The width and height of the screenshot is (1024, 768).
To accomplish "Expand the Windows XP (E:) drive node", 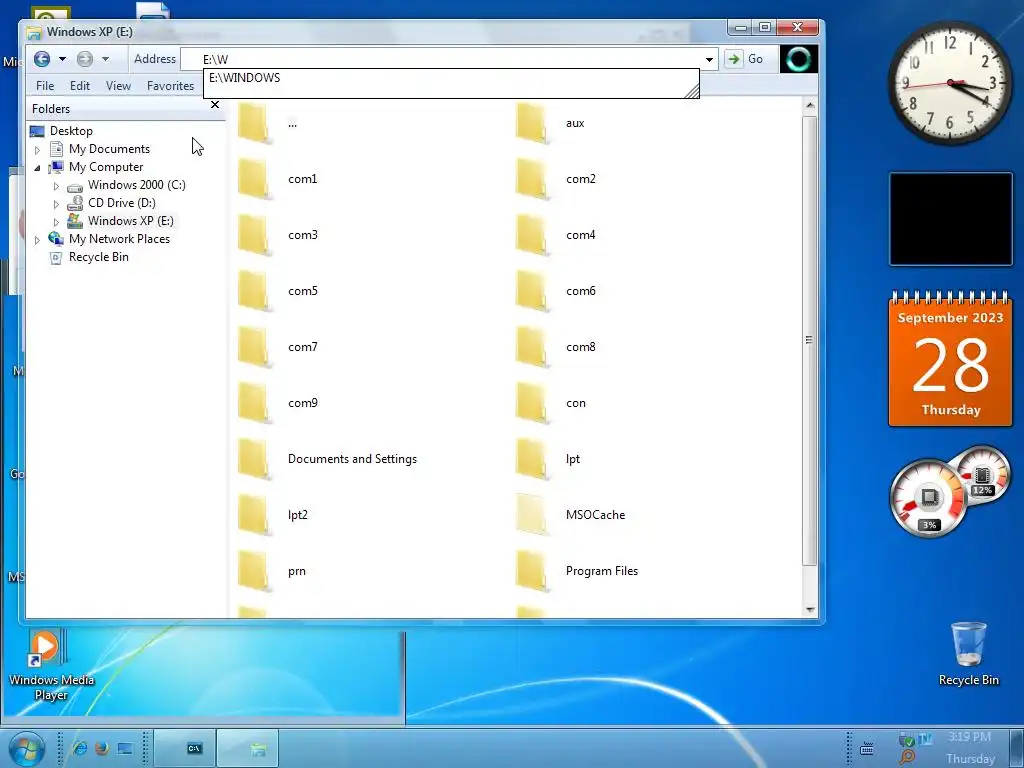I will point(56,222).
